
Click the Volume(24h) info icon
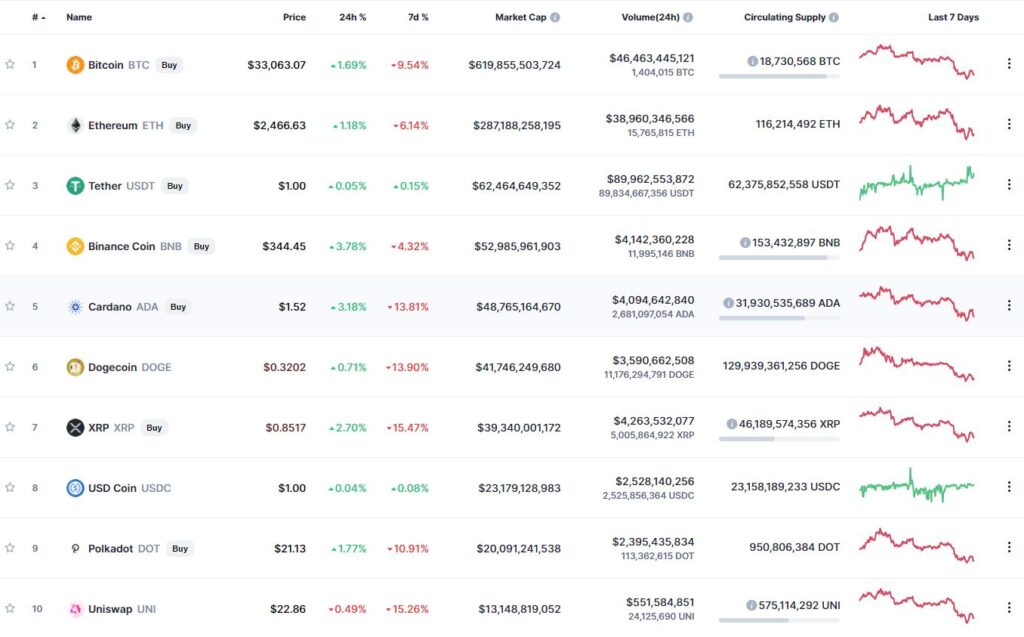(x=688, y=18)
